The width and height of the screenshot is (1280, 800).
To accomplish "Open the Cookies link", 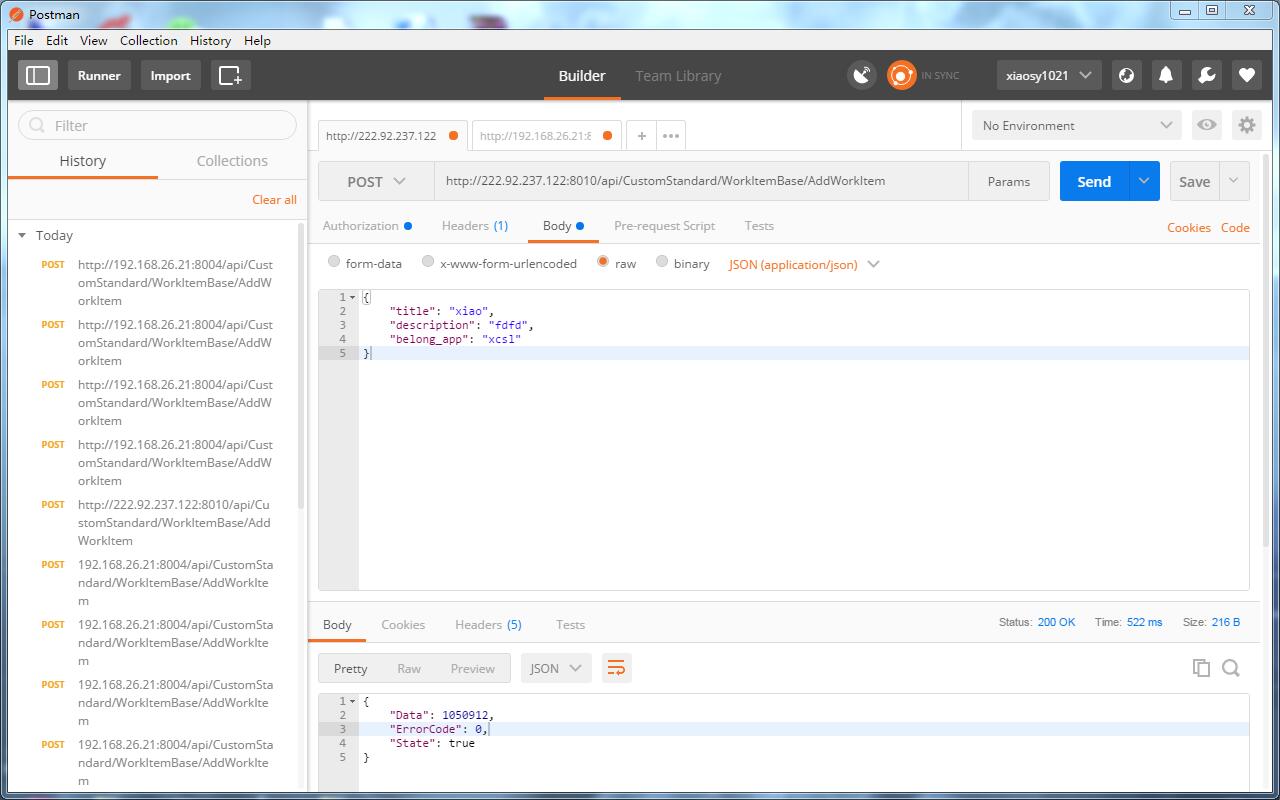I will (x=1188, y=227).
